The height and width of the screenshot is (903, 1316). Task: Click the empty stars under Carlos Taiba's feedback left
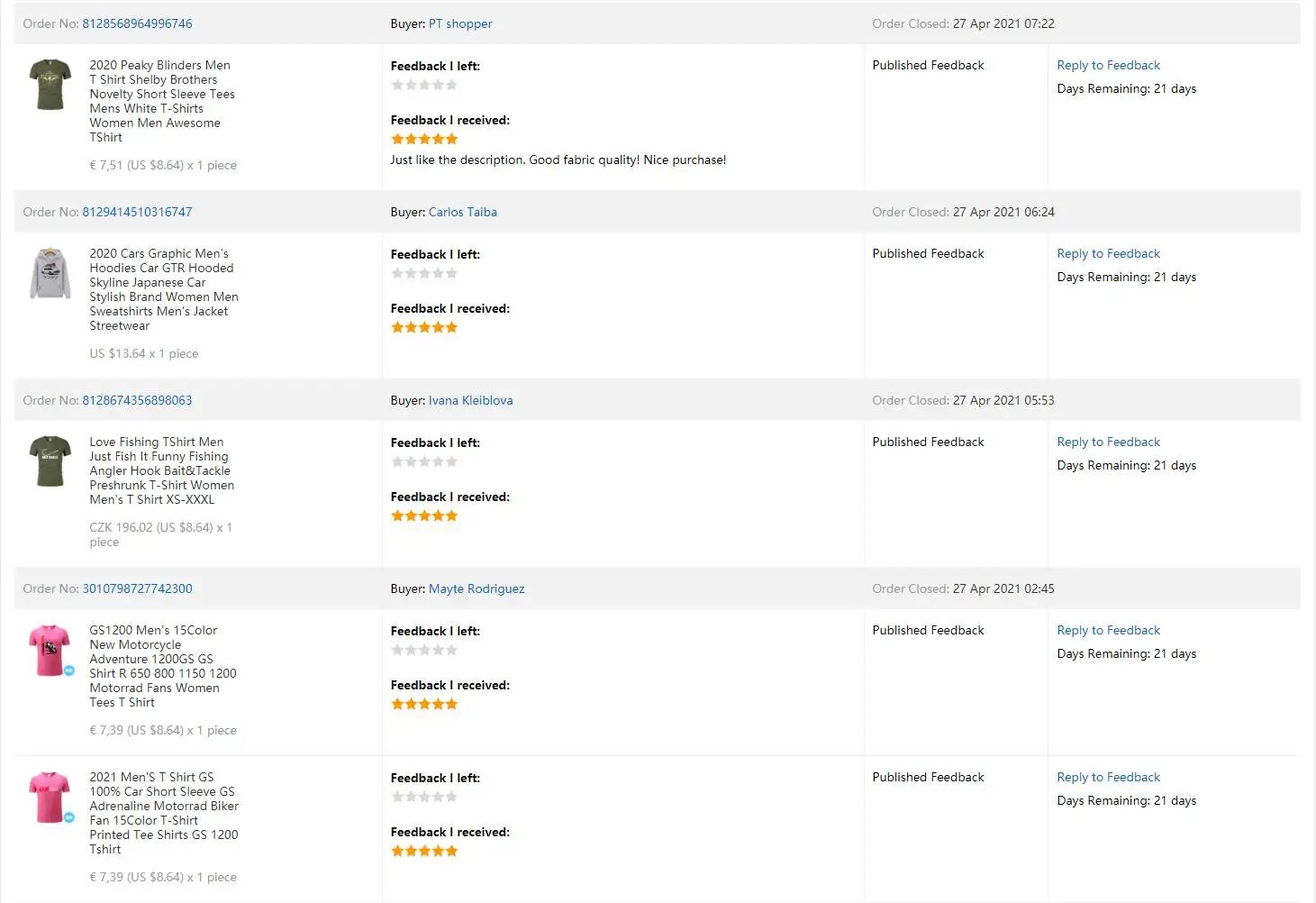(424, 273)
